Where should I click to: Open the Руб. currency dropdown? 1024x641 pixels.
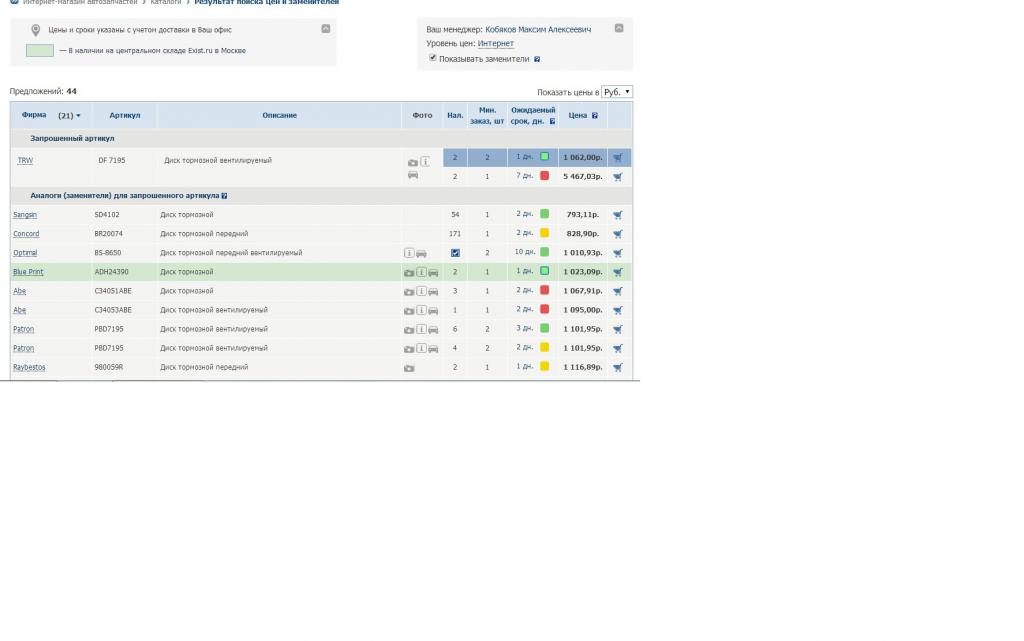(x=616, y=92)
